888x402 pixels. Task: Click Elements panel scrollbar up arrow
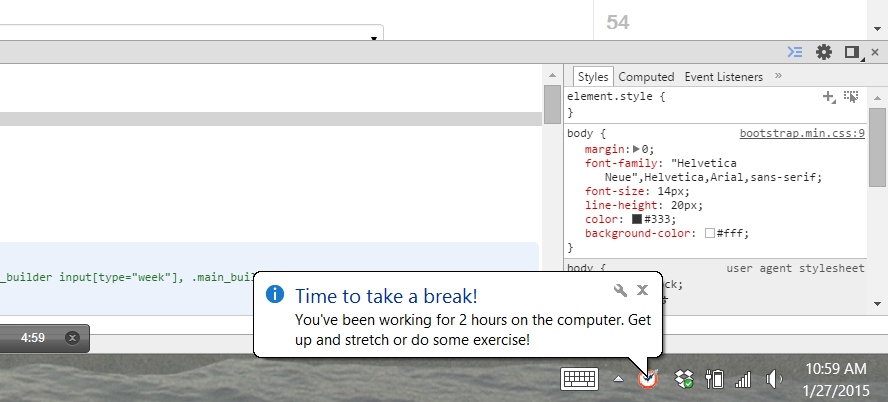click(552, 75)
